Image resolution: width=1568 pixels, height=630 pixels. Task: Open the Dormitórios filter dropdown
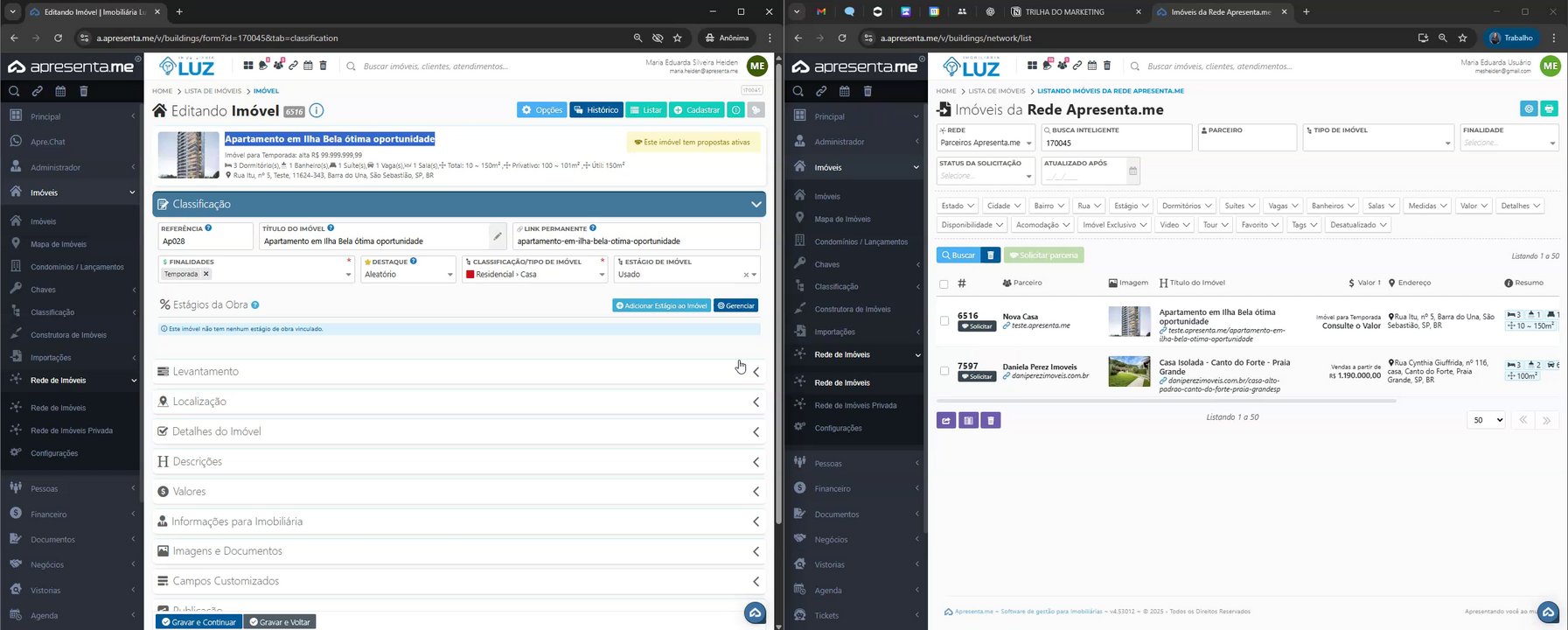[x=1187, y=206]
